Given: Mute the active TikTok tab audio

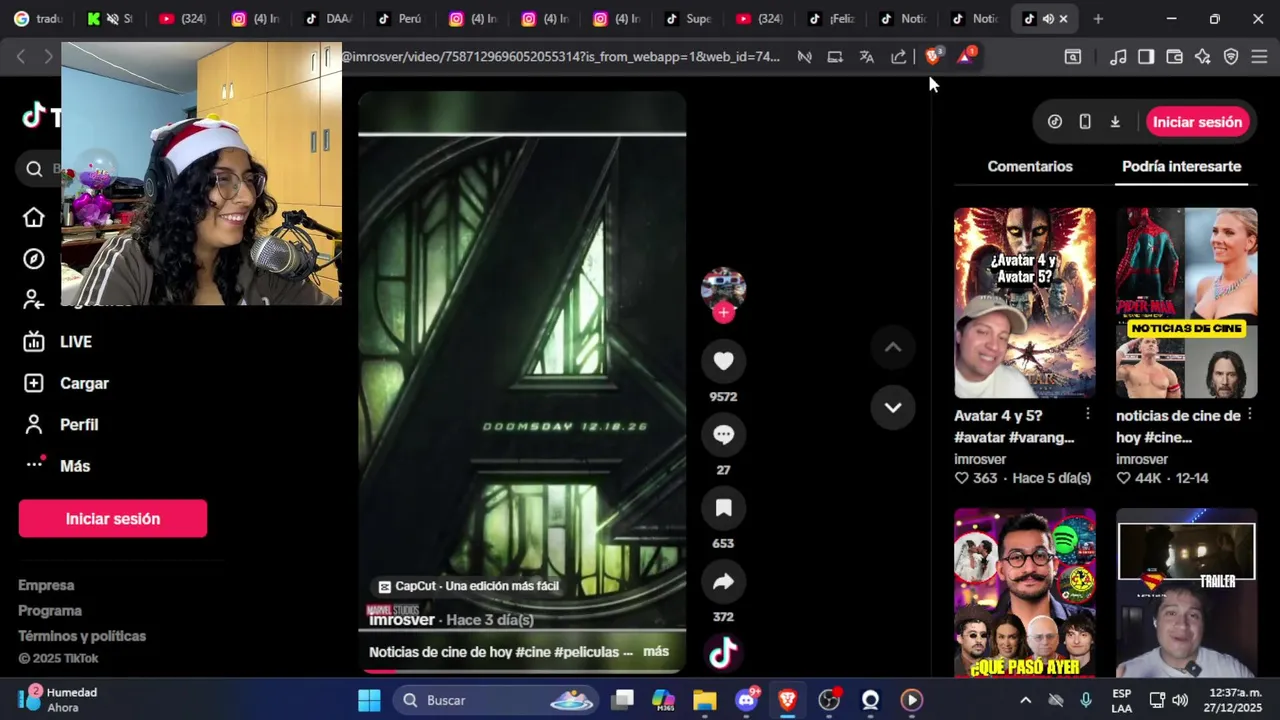Looking at the screenshot, I should [1047, 19].
